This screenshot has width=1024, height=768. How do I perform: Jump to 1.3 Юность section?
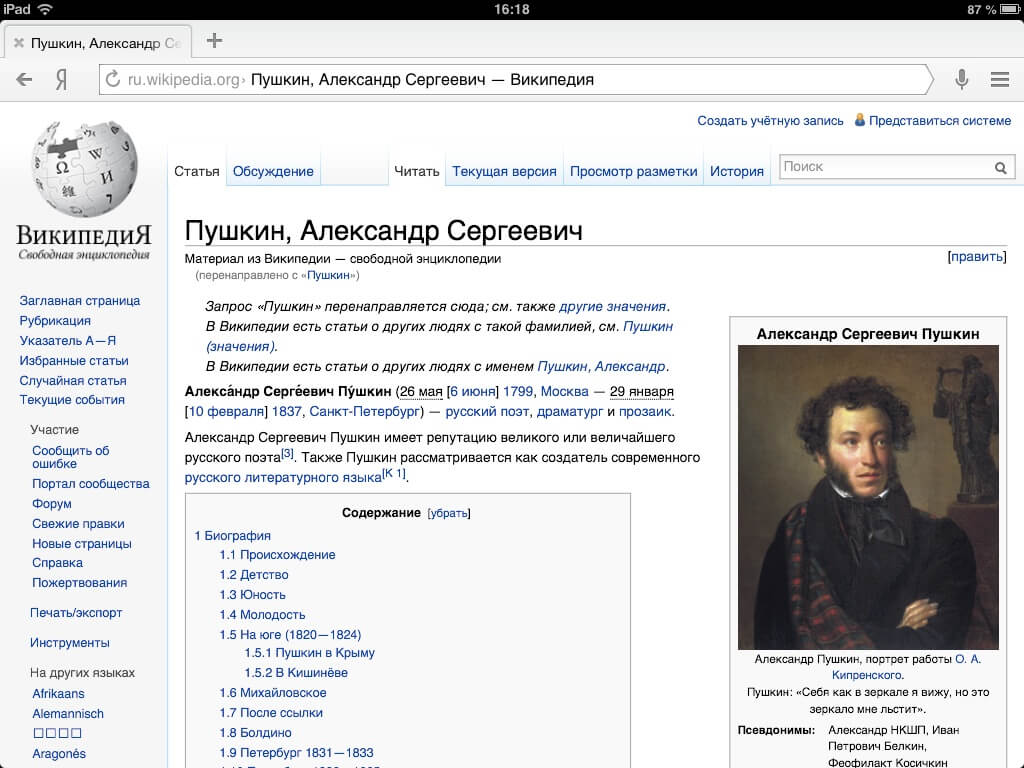(x=253, y=595)
